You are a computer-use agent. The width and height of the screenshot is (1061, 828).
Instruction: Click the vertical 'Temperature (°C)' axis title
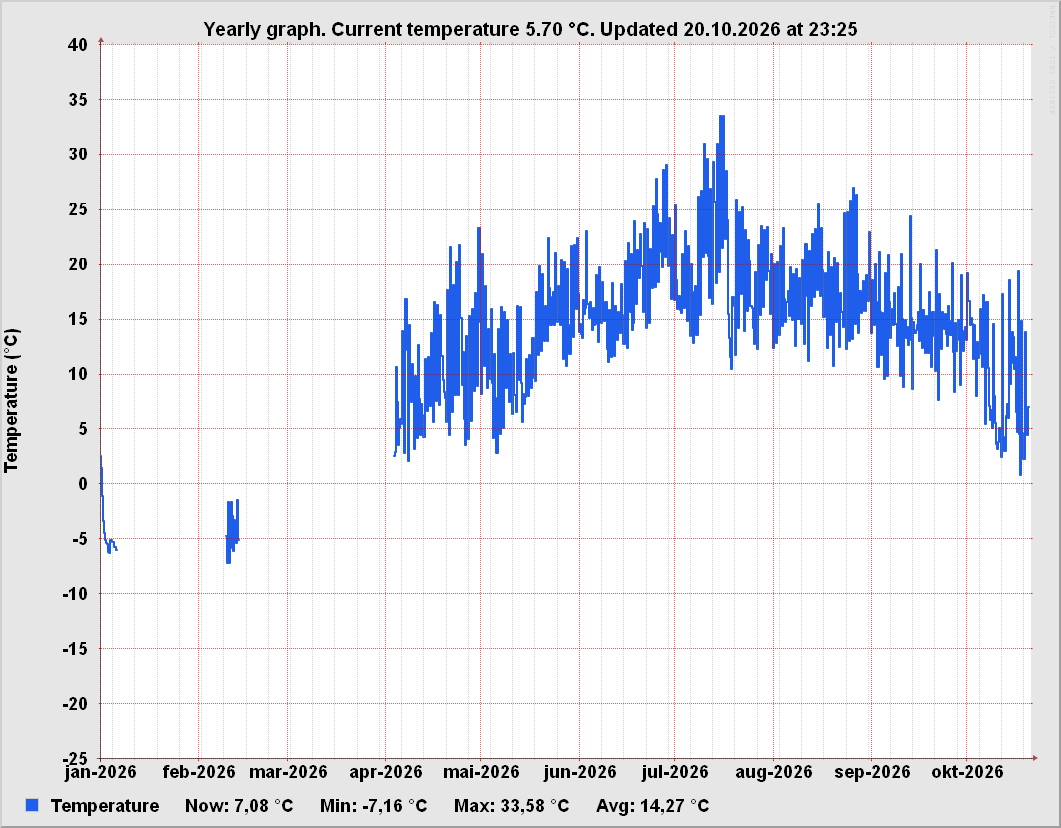[x=12, y=400]
